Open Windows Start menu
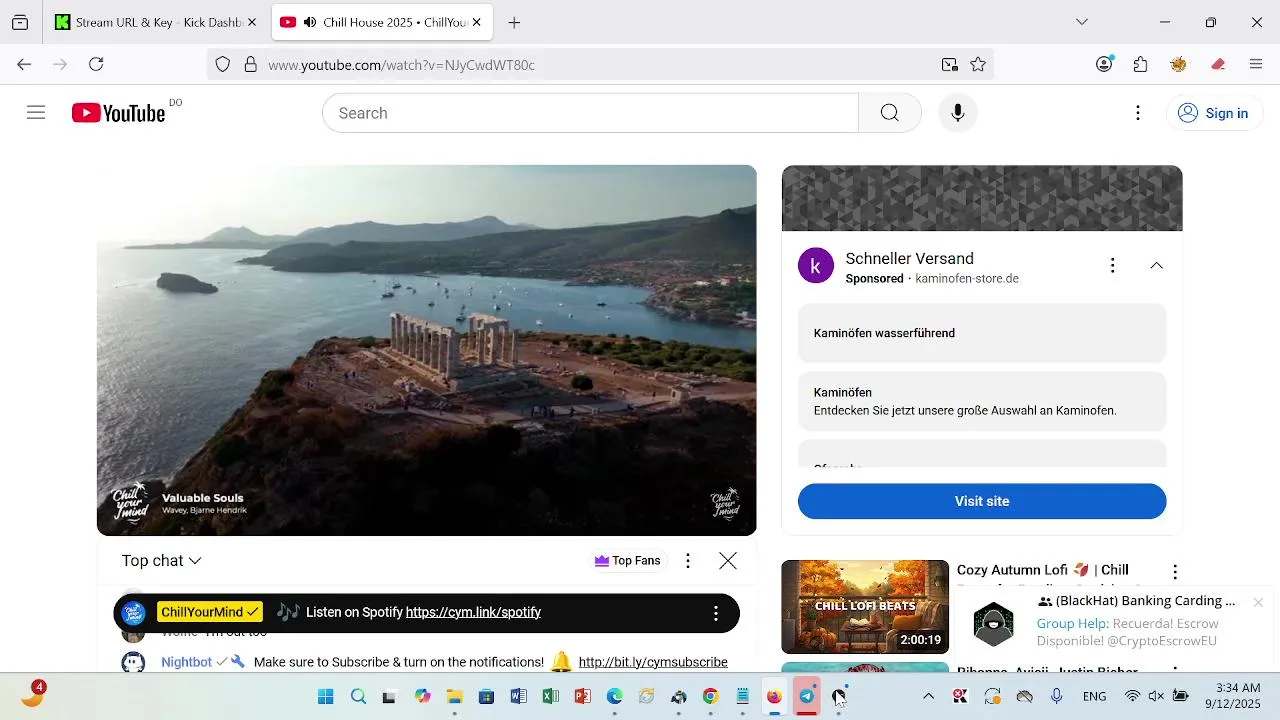 coord(326,697)
